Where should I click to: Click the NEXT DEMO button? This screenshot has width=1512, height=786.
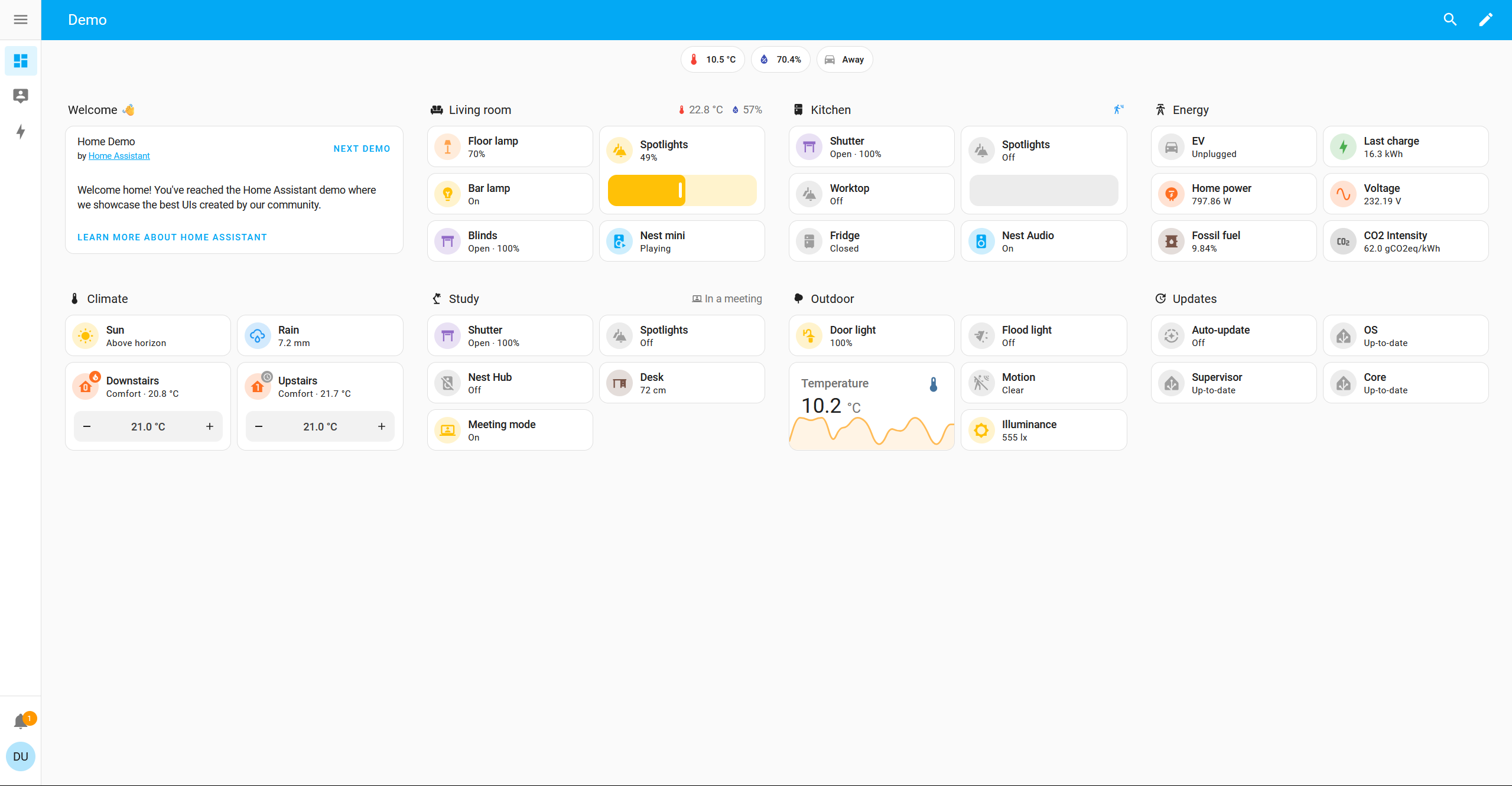pos(362,149)
